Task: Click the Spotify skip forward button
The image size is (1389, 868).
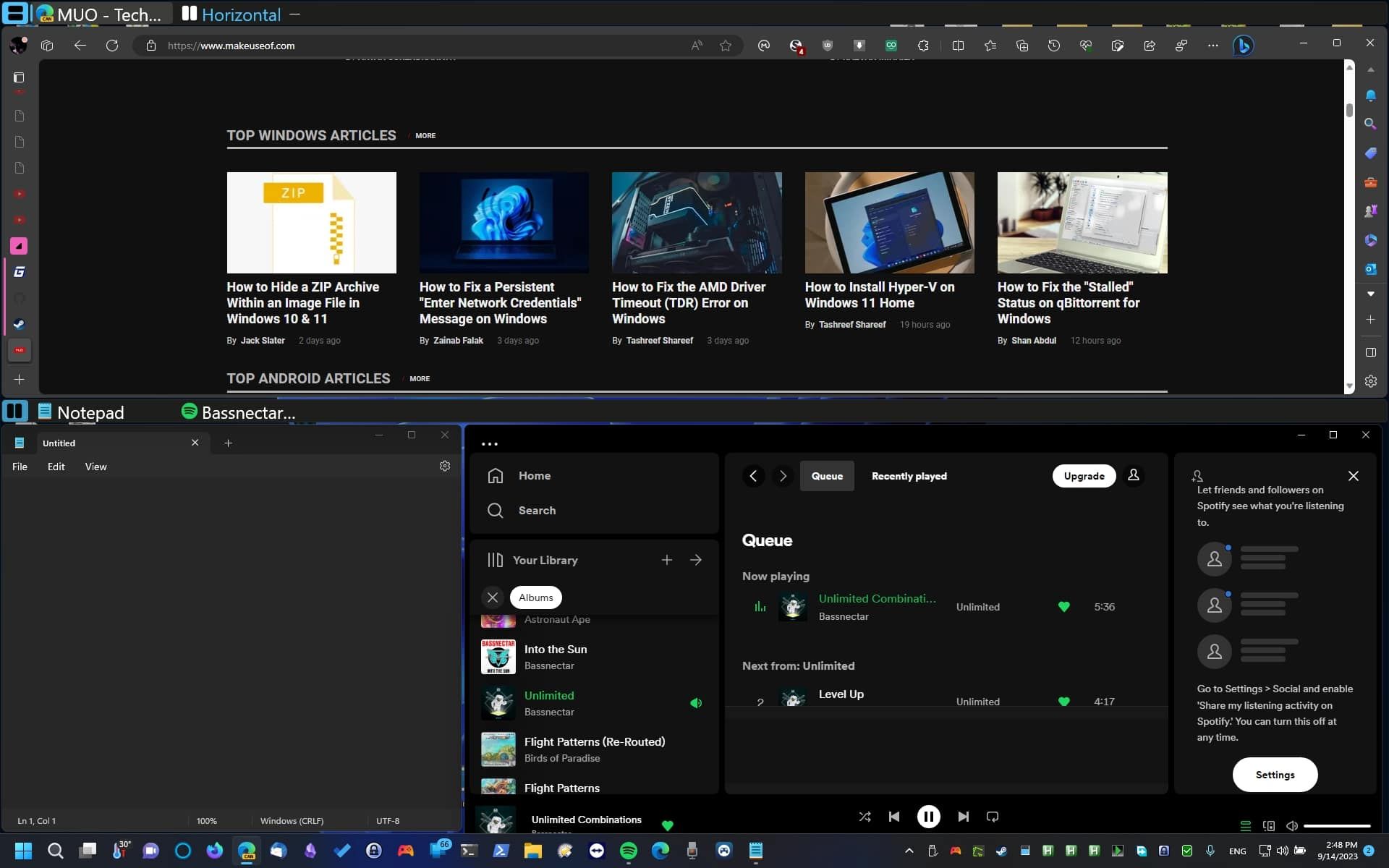Action: [x=962, y=816]
